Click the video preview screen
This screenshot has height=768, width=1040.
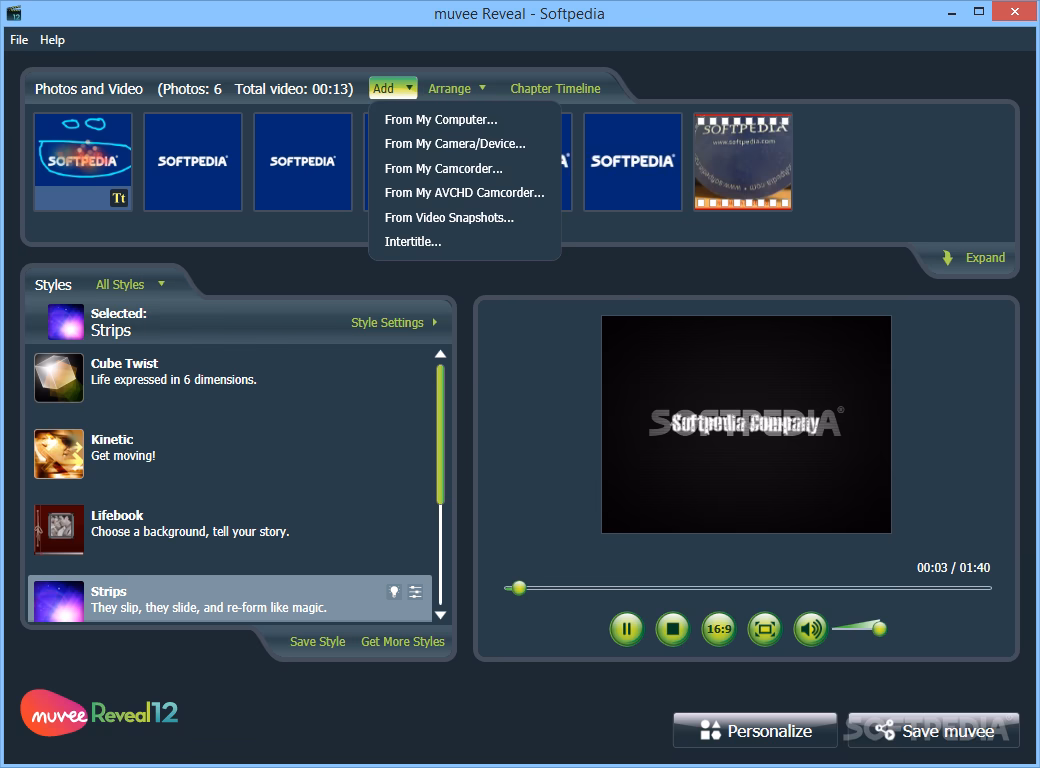[x=746, y=424]
